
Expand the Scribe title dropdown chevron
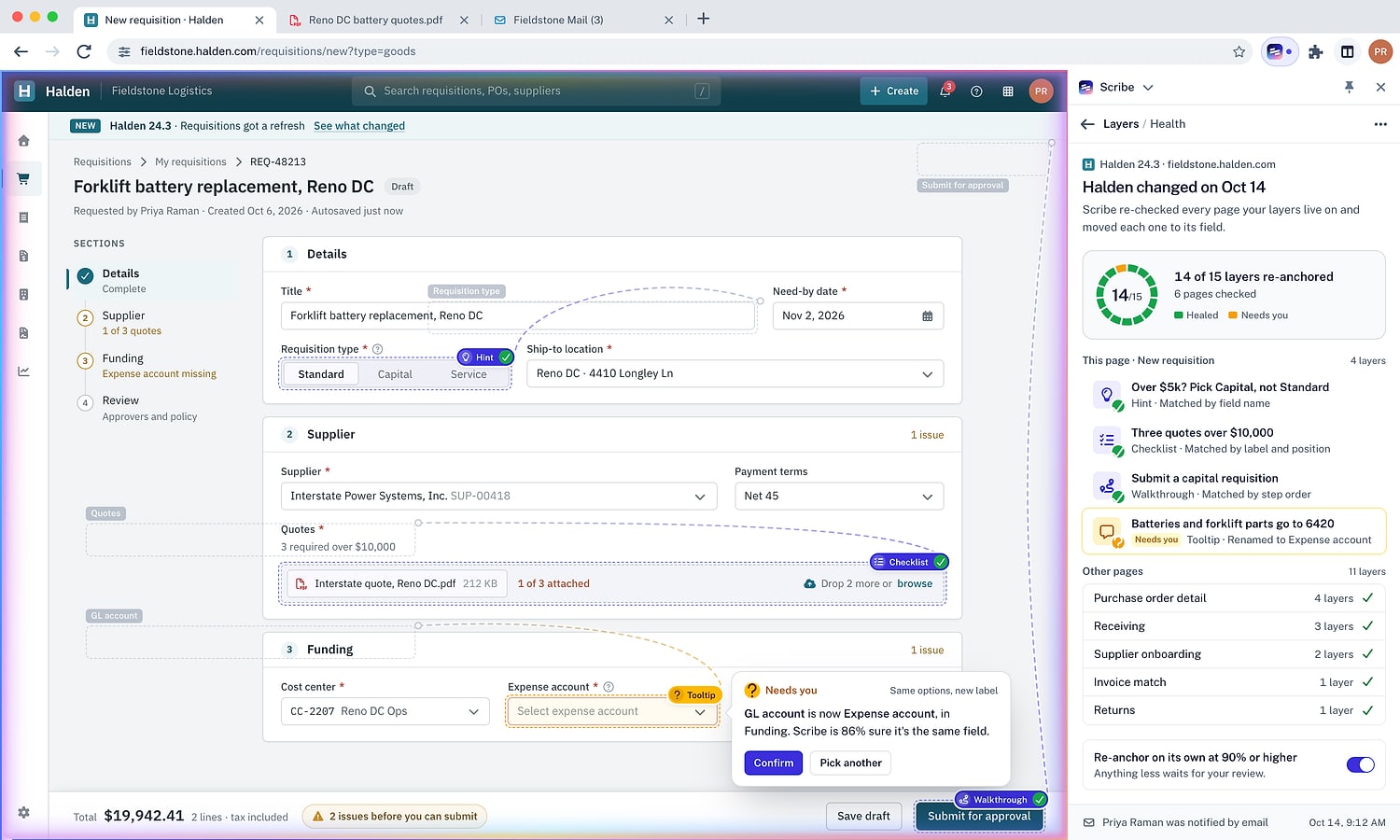[1148, 88]
